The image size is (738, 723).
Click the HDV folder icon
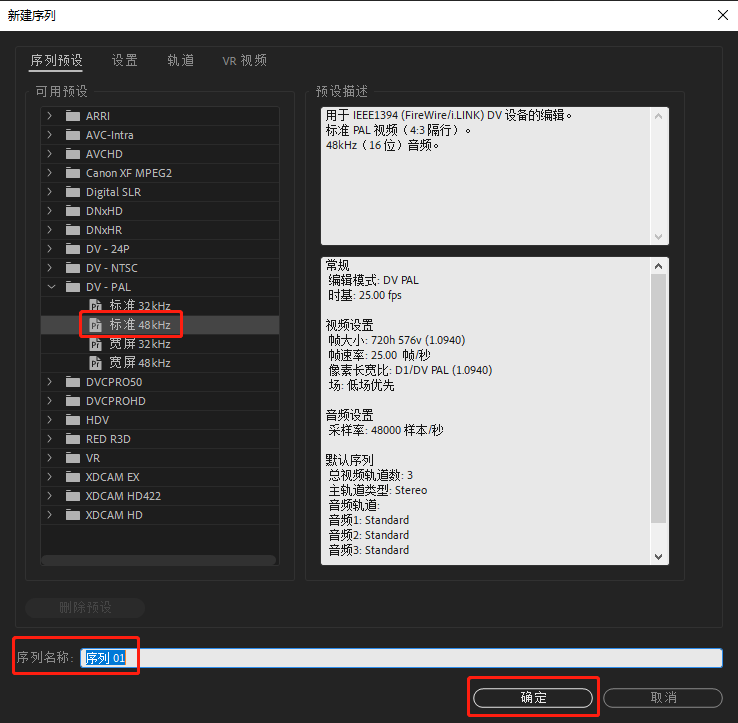point(72,420)
